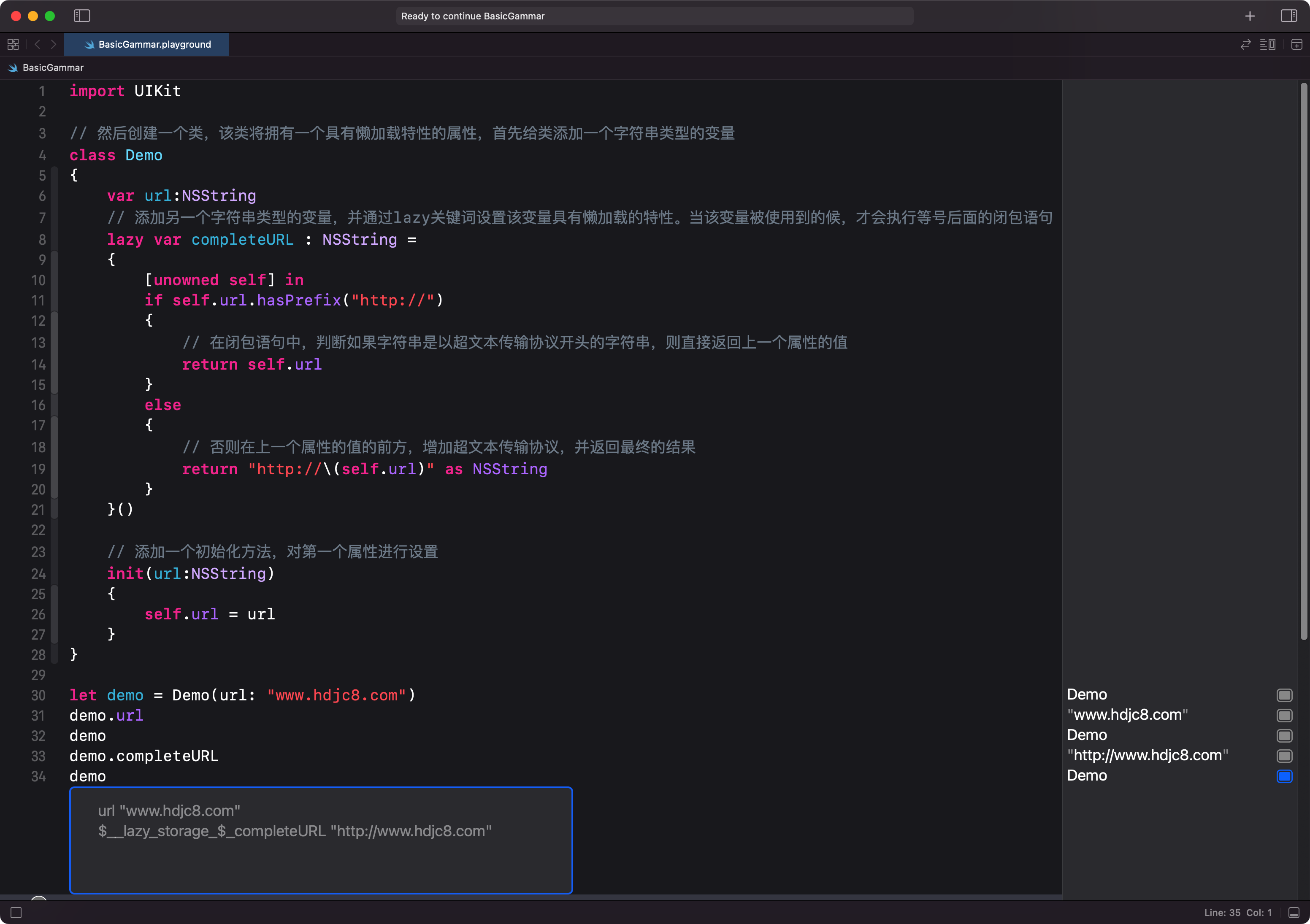Click the init(url:NSString) declaration
The height and width of the screenshot is (924, 1310).
(191, 574)
